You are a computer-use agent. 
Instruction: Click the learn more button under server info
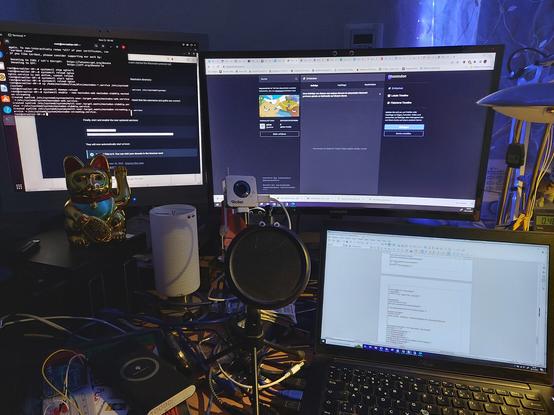click(279, 134)
